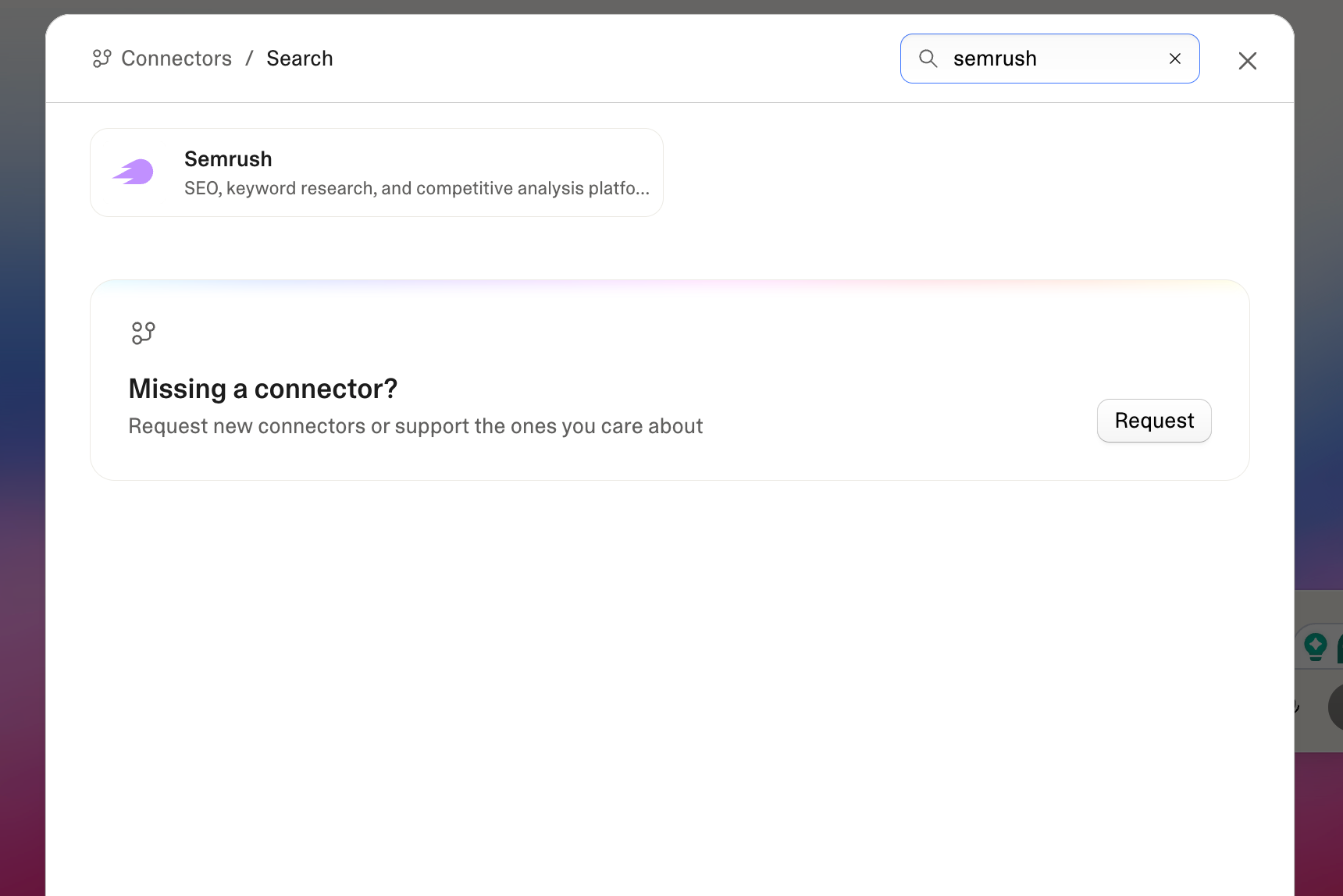Viewport: 1343px width, 896px height.
Task: Close the connectors dialog
Action: 1247,61
